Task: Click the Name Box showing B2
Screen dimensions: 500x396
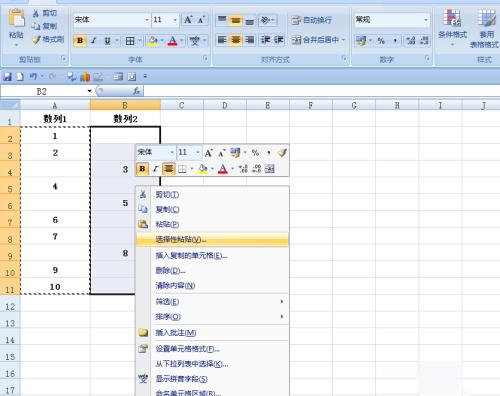Action: pos(43,91)
